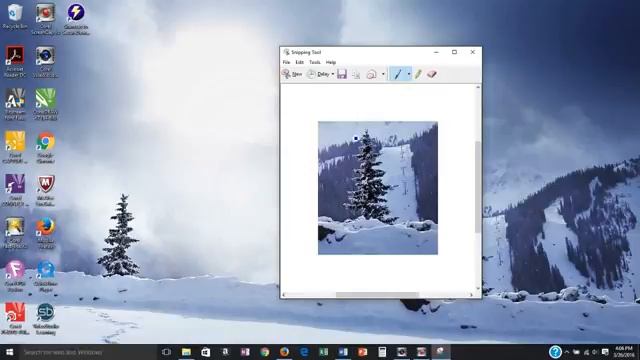The image size is (640, 360).
Task: Select the Acrobat Reader DC desktop icon
Action: coord(15,61)
